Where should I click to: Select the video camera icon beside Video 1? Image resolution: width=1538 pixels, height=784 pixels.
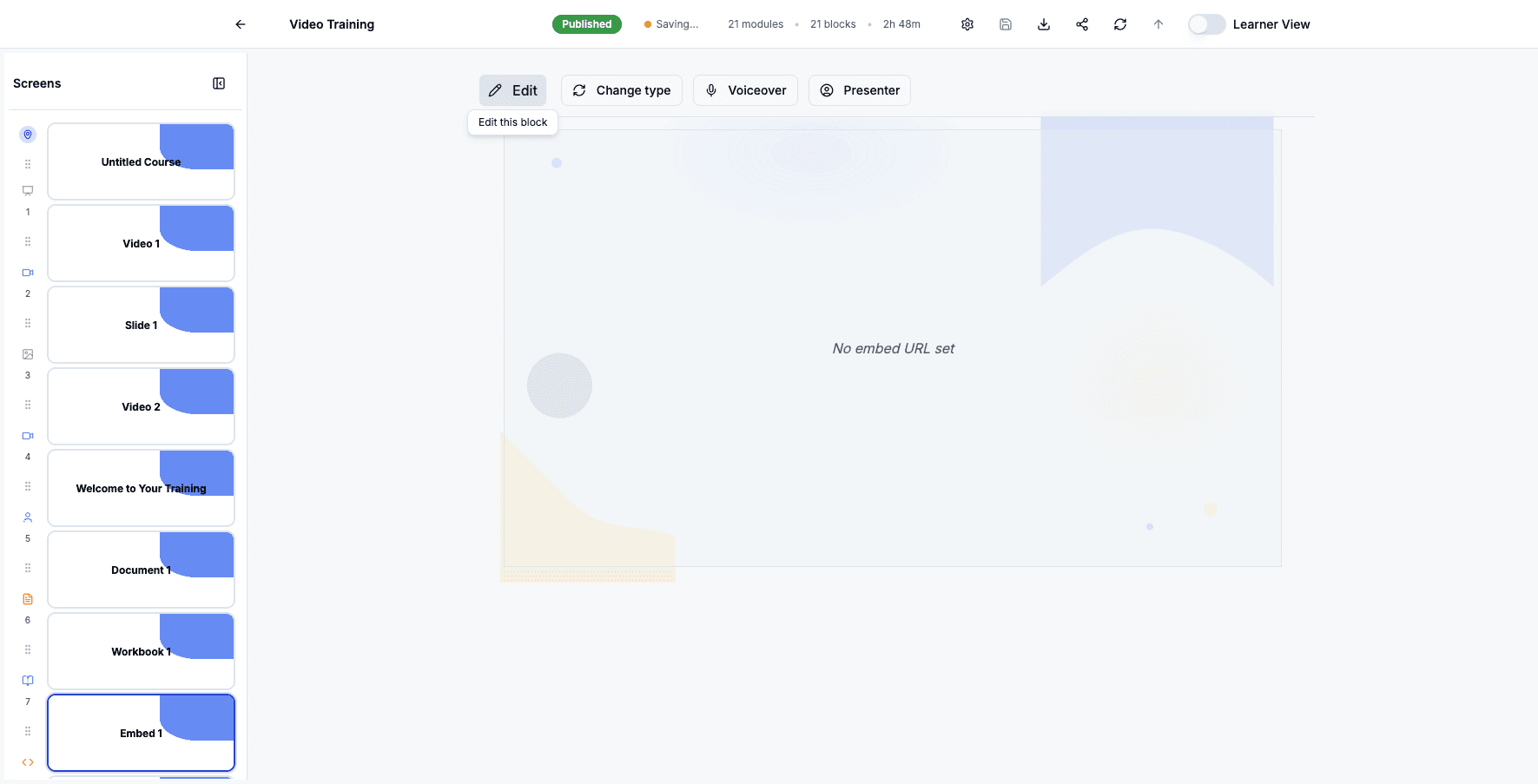click(x=27, y=272)
